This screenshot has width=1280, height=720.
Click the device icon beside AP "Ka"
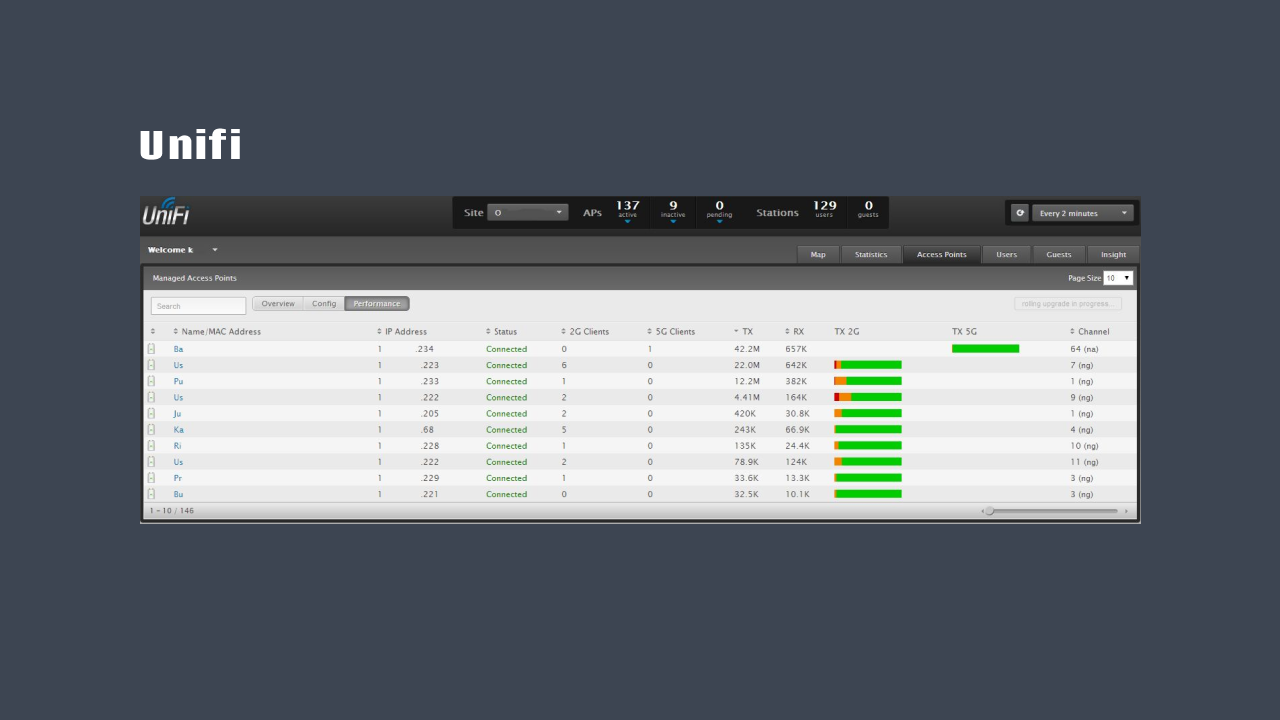click(x=151, y=429)
